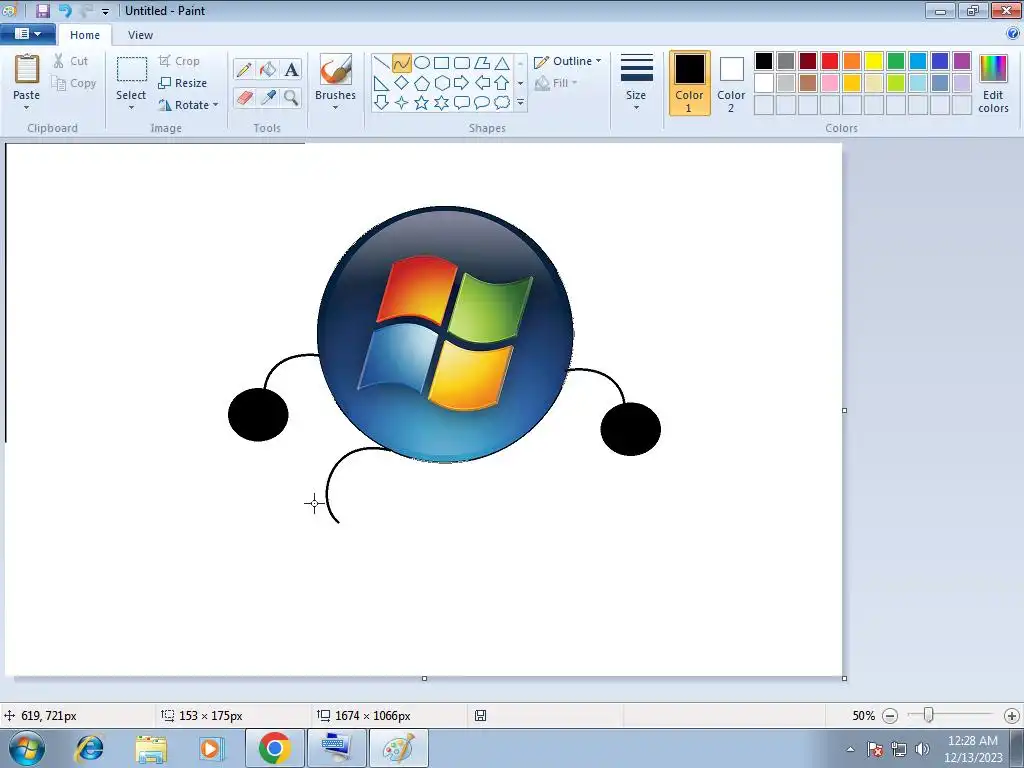The height and width of the screenshot is (768, 1024).
Task: Choose the Left arrow shape
Action: point(482,83)
